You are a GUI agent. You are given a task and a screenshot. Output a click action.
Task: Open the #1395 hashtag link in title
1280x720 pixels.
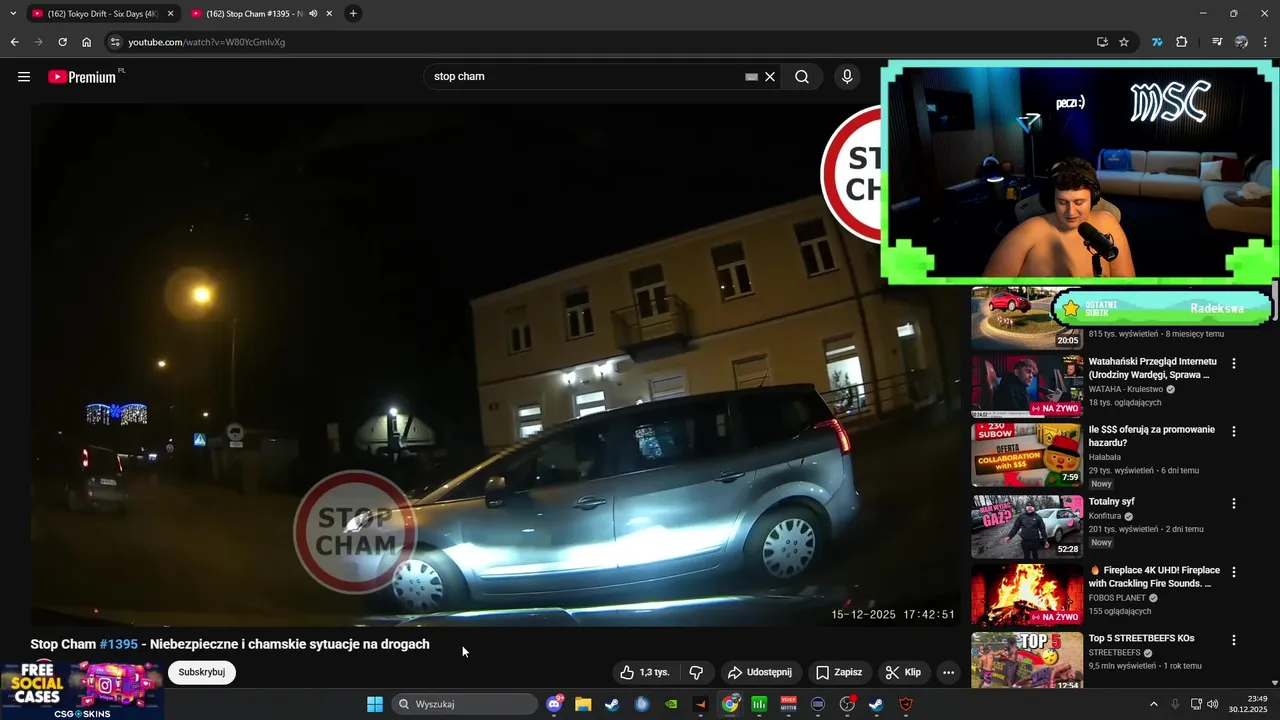point(119,644)
